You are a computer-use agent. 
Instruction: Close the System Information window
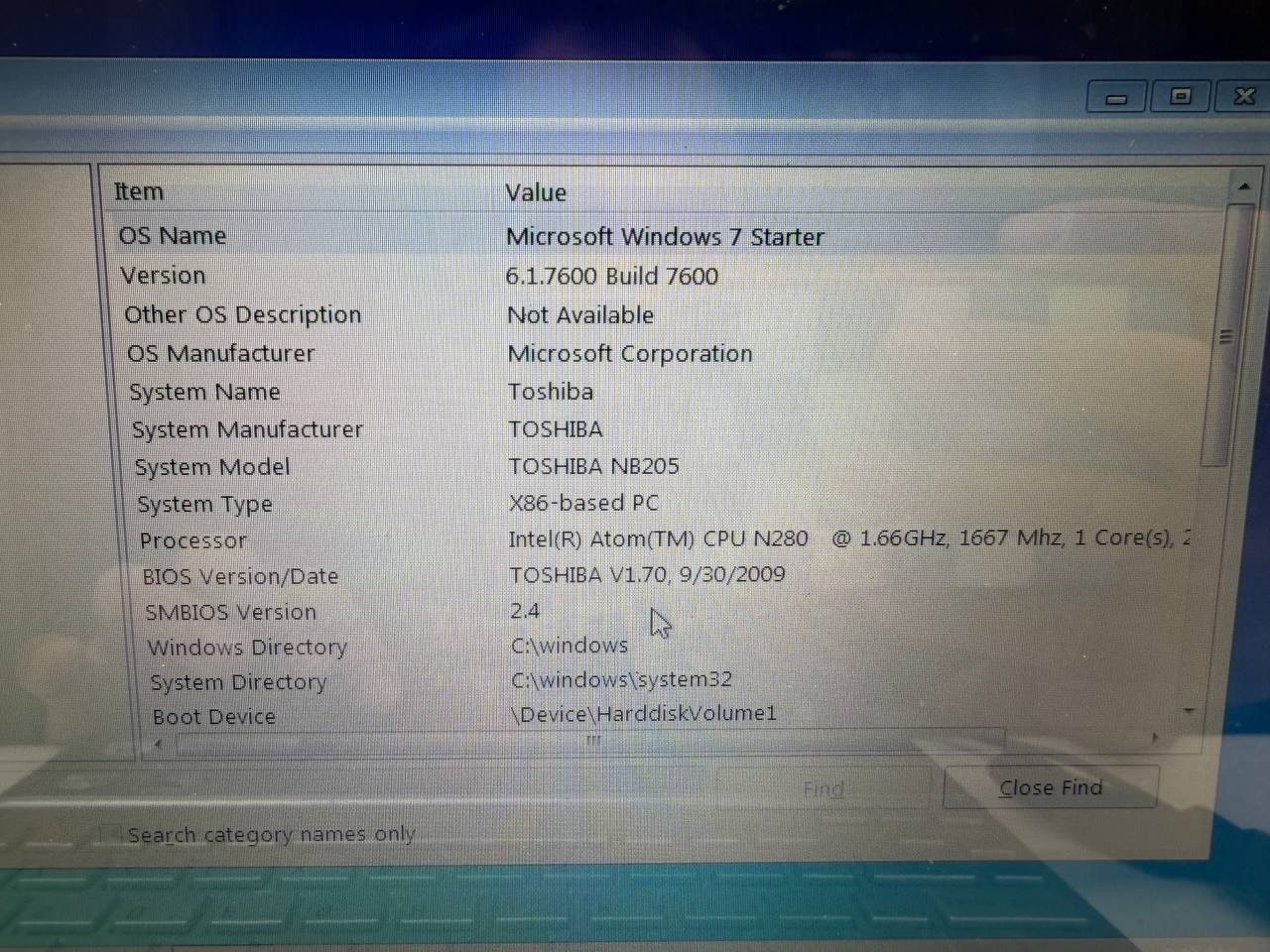coord(1244,95)
